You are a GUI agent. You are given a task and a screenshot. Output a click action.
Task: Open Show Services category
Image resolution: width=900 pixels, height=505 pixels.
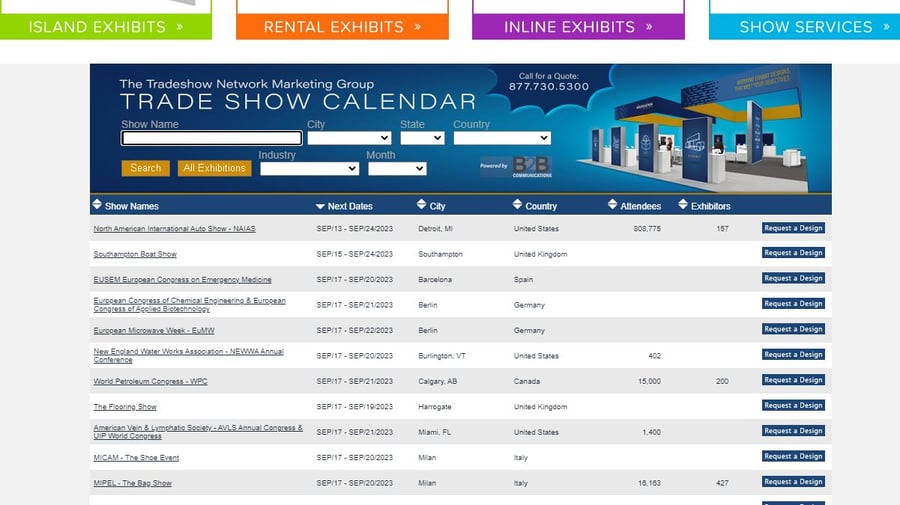pos(805,26)
